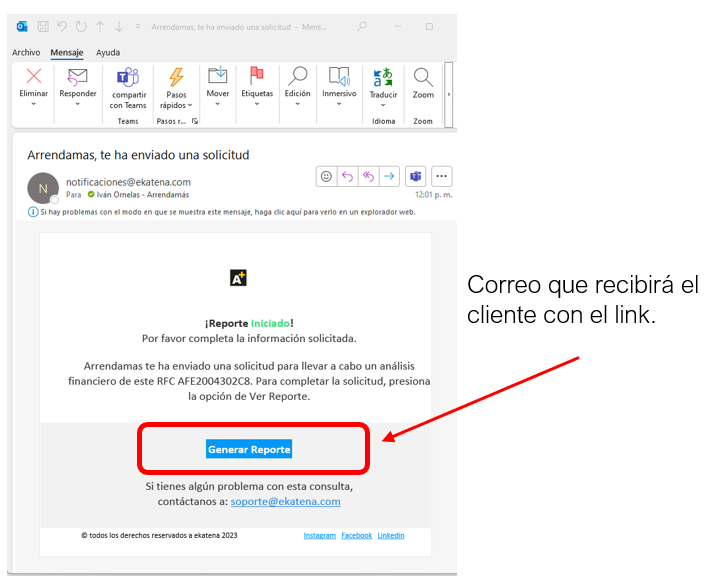Switch to the Ayuda tab

pyautogui.click(x=108, y=52)
